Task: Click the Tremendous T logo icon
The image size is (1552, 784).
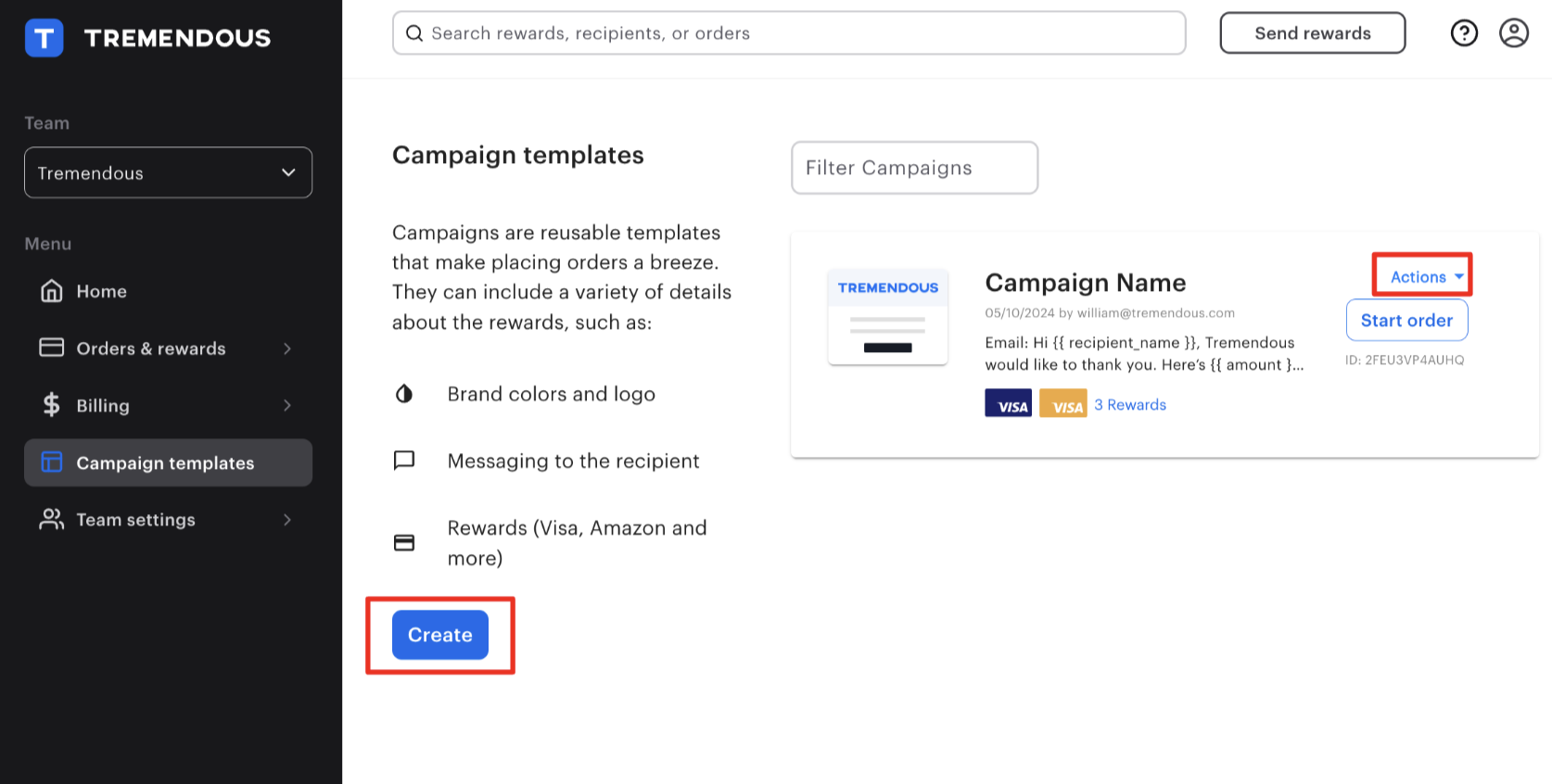Action: tap(44, 38)
